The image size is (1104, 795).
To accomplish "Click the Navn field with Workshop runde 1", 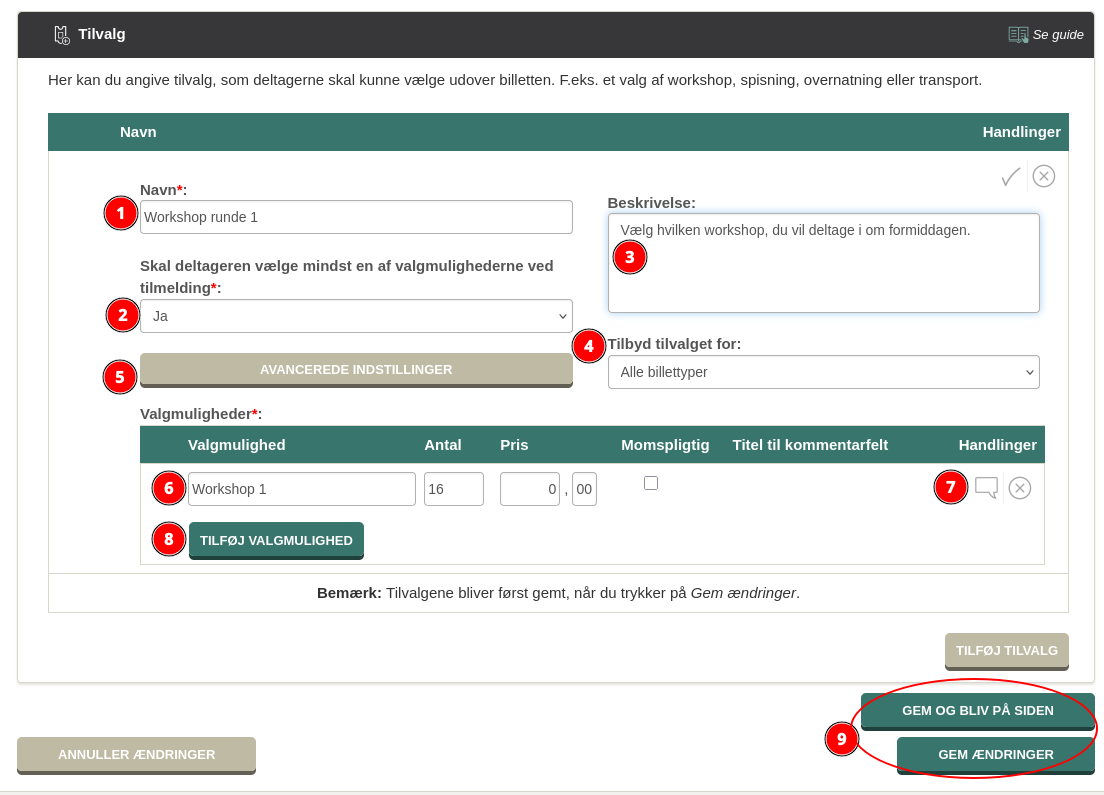I will [x=356, y=217].
